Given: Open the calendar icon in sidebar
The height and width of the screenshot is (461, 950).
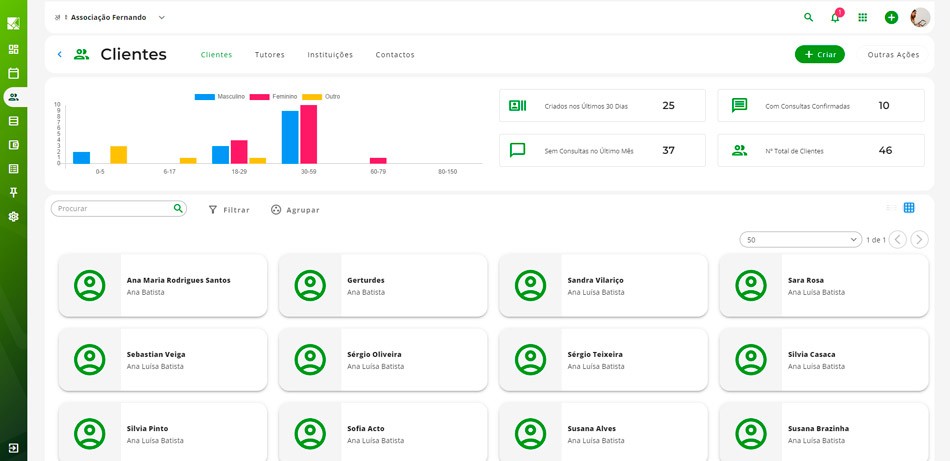Looking at the screenshot, I should coord(13,73).
